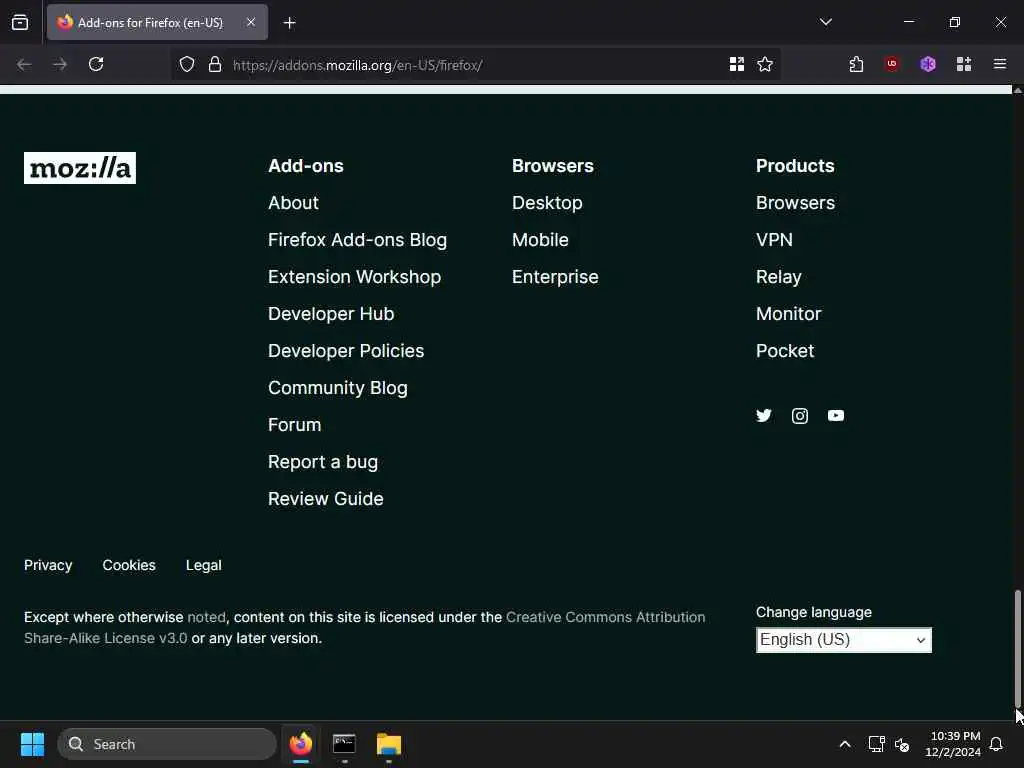1024x768 pixels.
Task: Open the network status tray icon
Action: [876, 744]
